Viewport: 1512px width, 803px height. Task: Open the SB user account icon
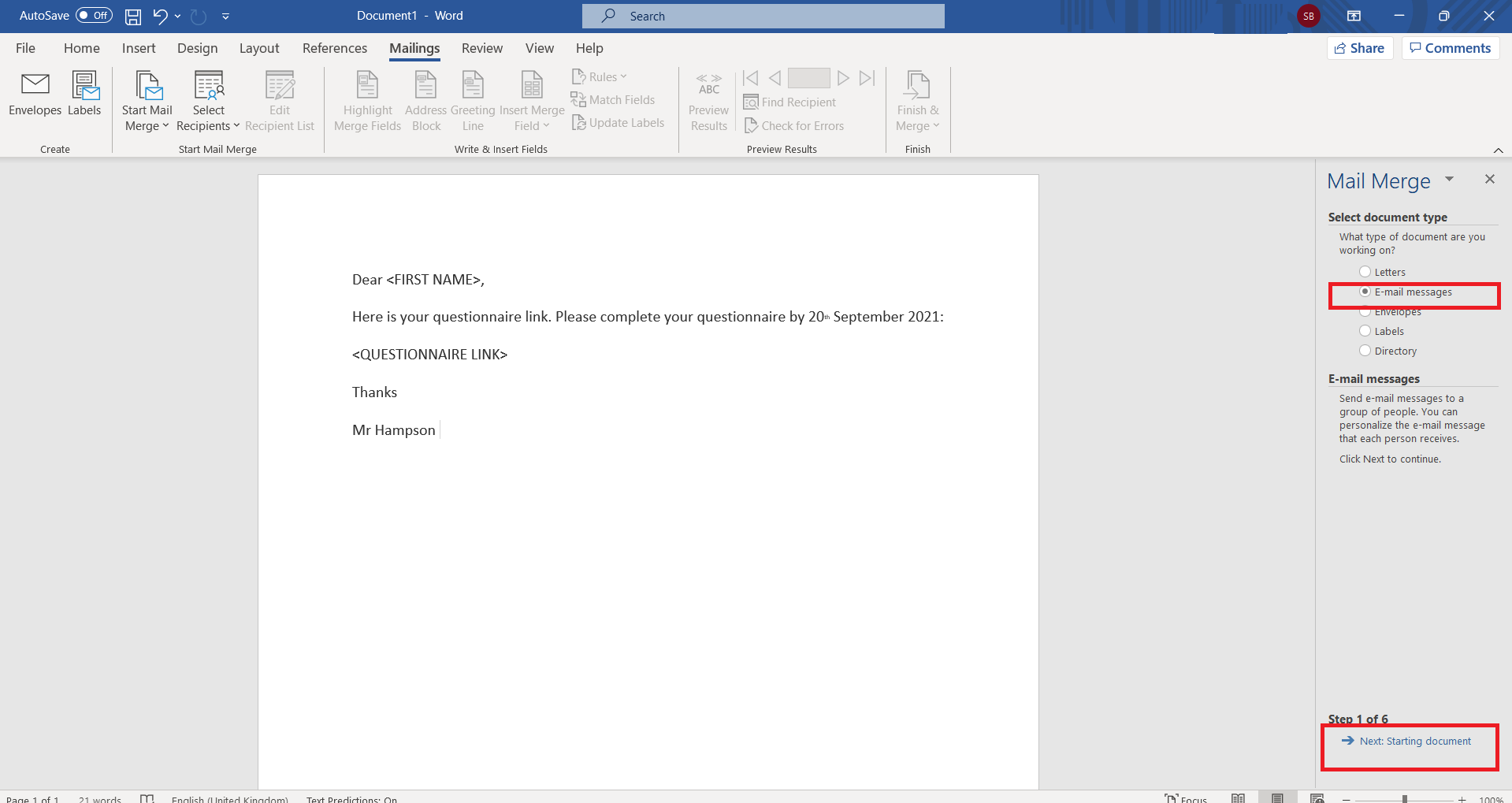click(x=1308, y=16)
